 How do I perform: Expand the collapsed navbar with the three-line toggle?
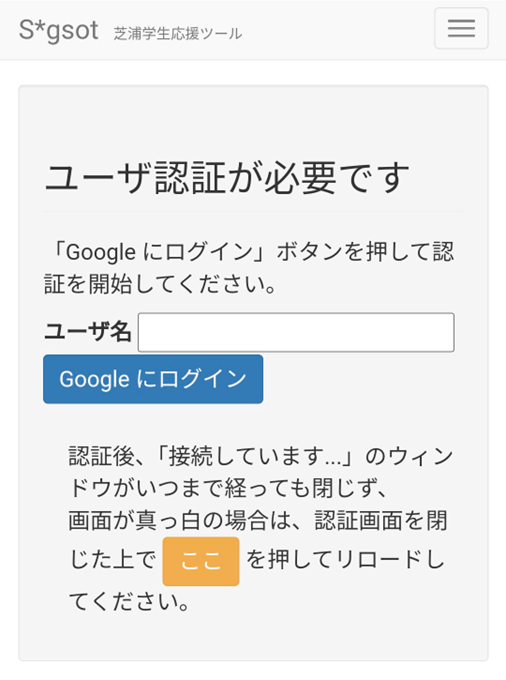coord(461,28)
